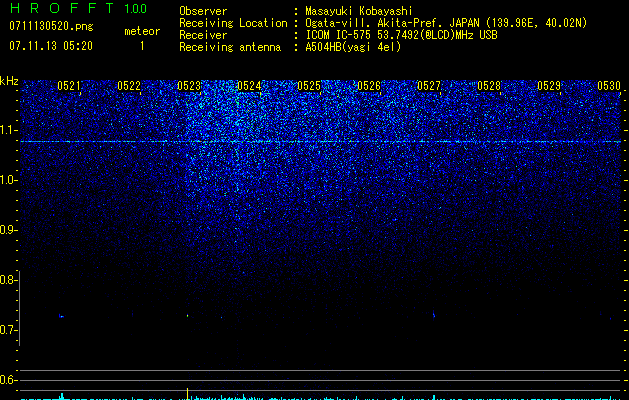Click the meteor count label
629x400 pixels.
(x=142, y=31)
